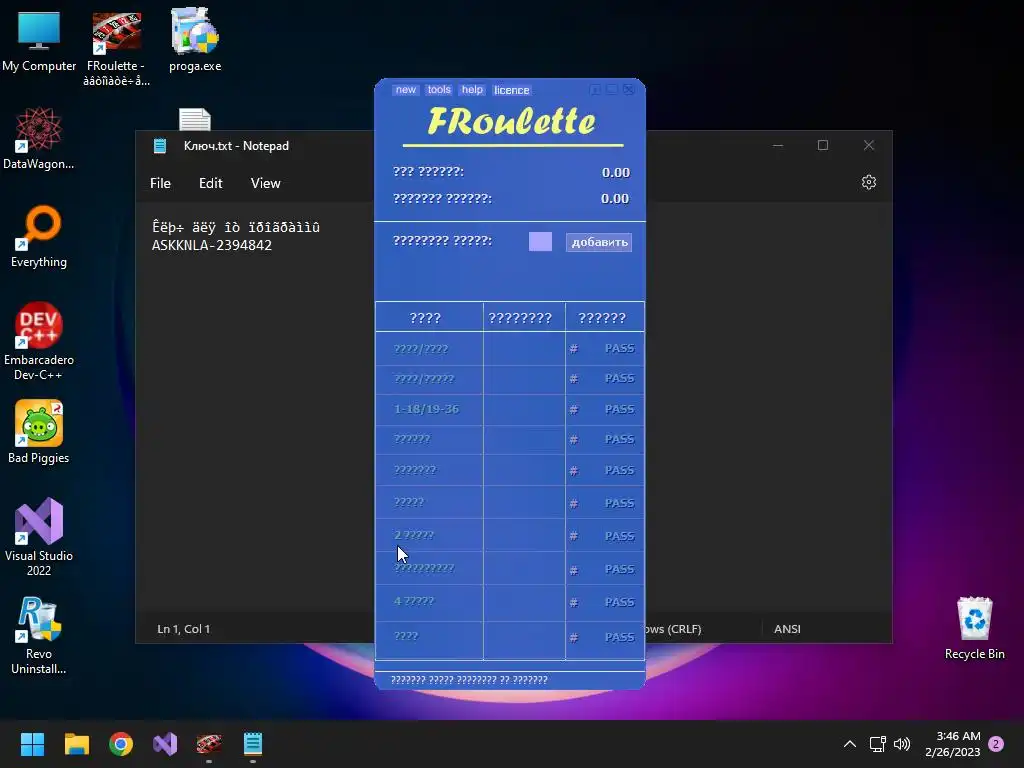The height and width of the screenshot is (768, 1024).
Task: Open FRoulette 'new' menu
Action: (x=406, y=89)
